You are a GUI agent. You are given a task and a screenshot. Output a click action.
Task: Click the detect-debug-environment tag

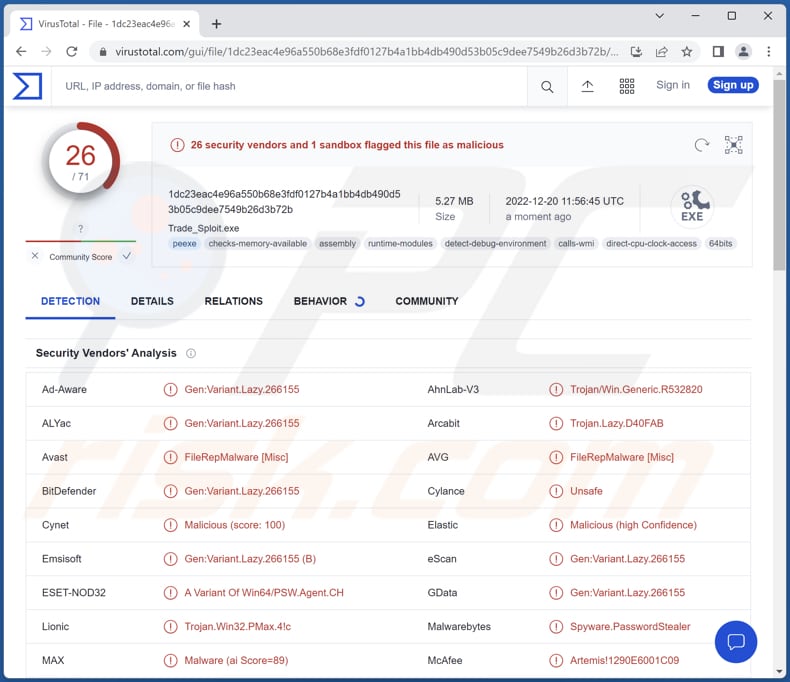[x=495, y=244]
